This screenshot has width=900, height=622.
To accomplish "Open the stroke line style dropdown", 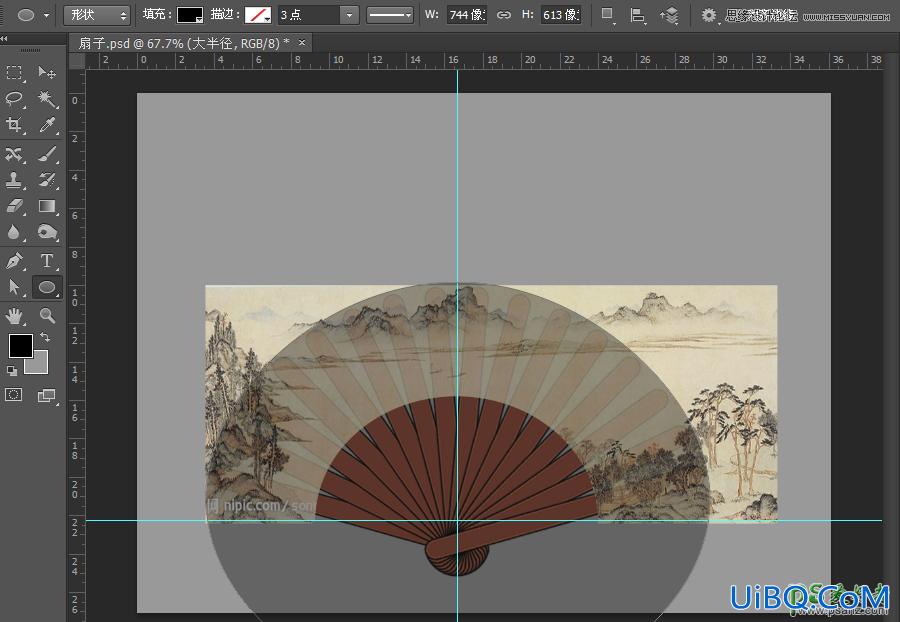I will 390,15.
